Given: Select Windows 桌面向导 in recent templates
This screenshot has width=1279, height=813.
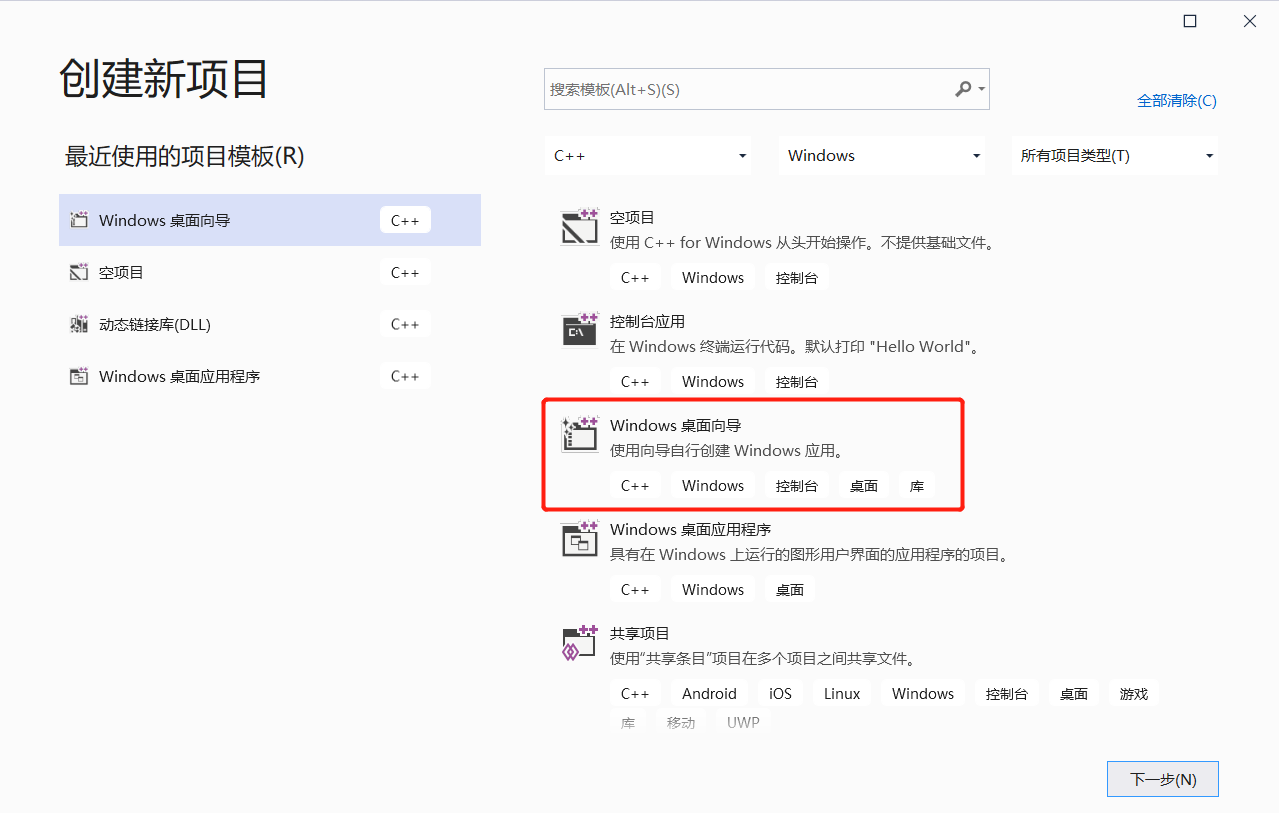Looking at the screenshot, I should pos(270,220).
